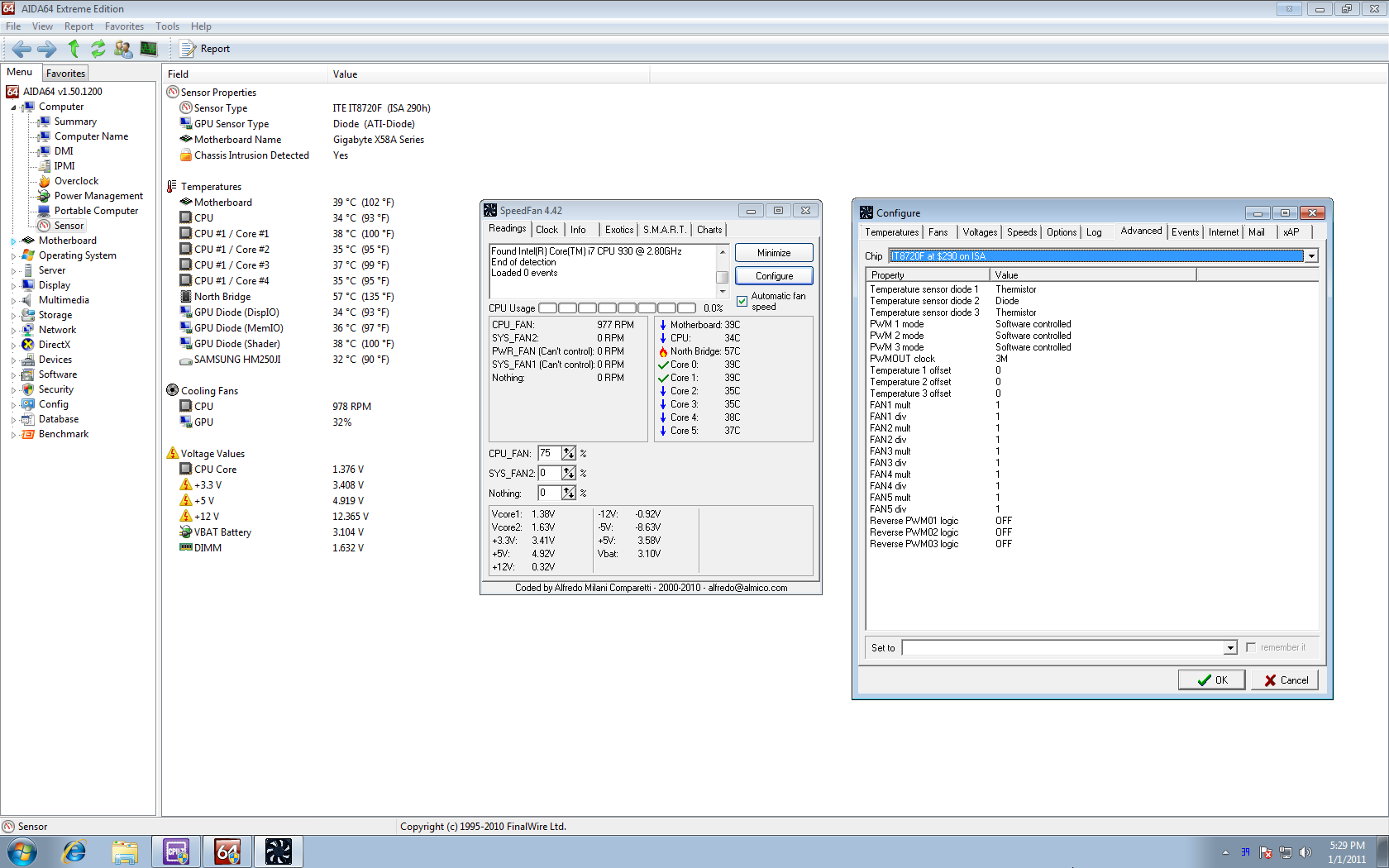The width and height of the screenshot is (1389, 868).
Task: Click the Report toolbar icon
Action: pyautogui.click(x=188, y=49)
